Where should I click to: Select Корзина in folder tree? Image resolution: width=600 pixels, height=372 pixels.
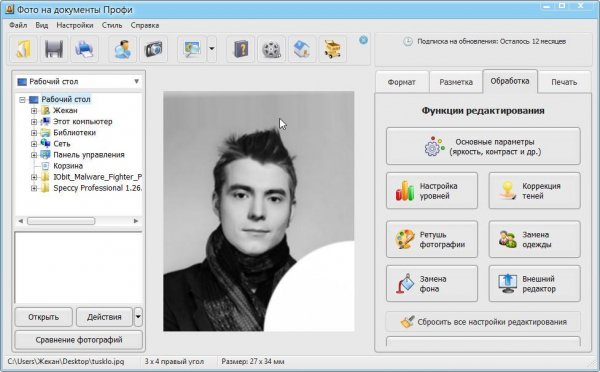pos(68,166)
